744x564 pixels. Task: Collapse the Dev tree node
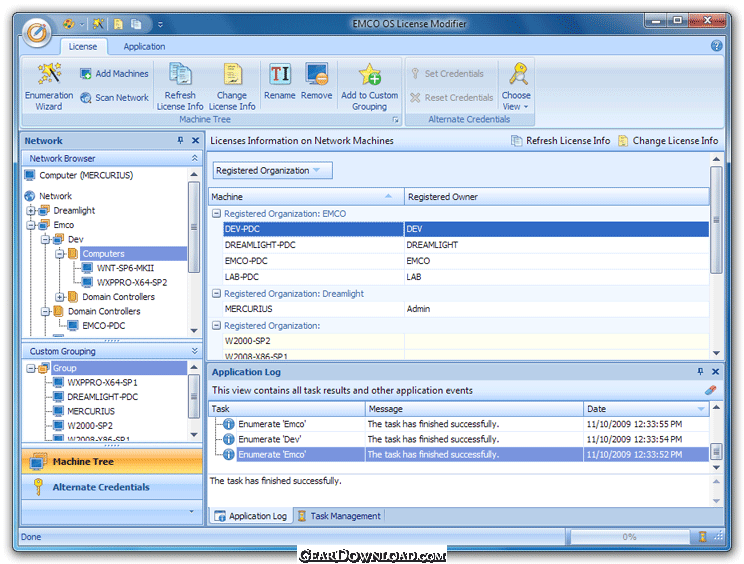point(46,239)
